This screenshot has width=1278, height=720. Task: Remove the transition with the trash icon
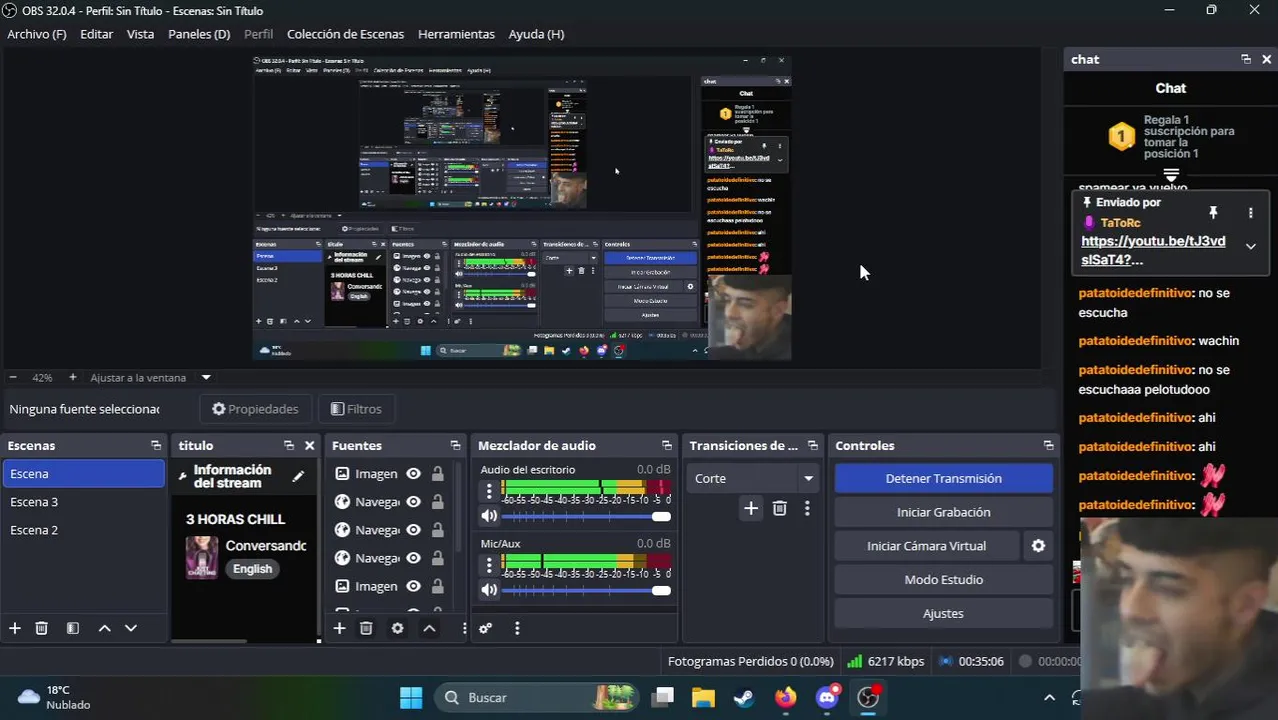pyautogui.click(x=780, y=508)
